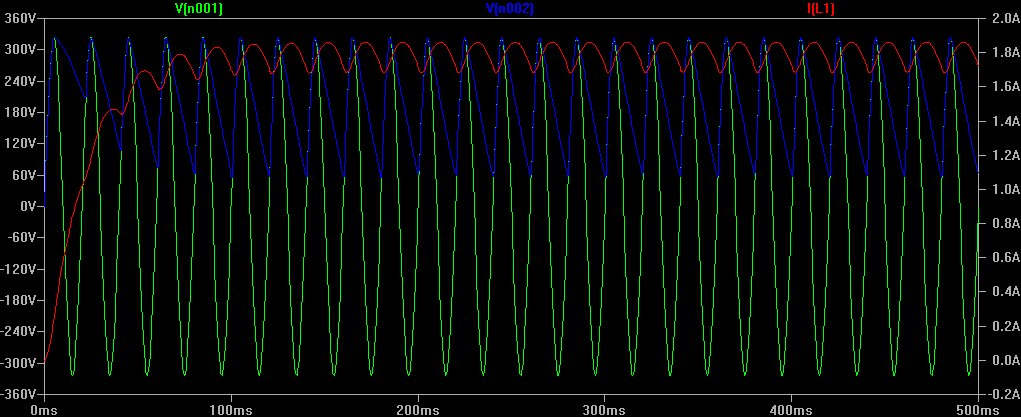Click the 1.4A current axis label
Image resolution: width=1021 pixels, height=417 pixels.
(1001, 121)
